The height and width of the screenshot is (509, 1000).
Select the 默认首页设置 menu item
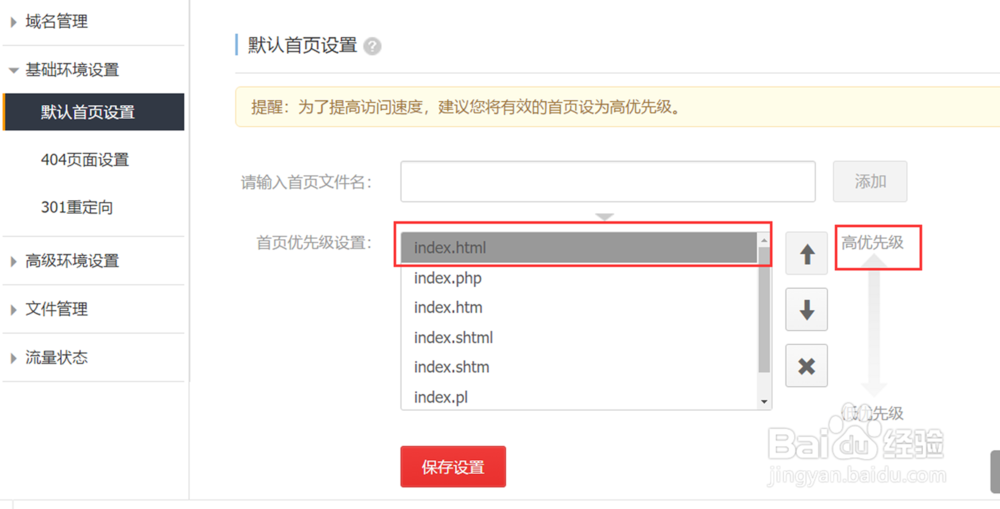coord(88,112)
